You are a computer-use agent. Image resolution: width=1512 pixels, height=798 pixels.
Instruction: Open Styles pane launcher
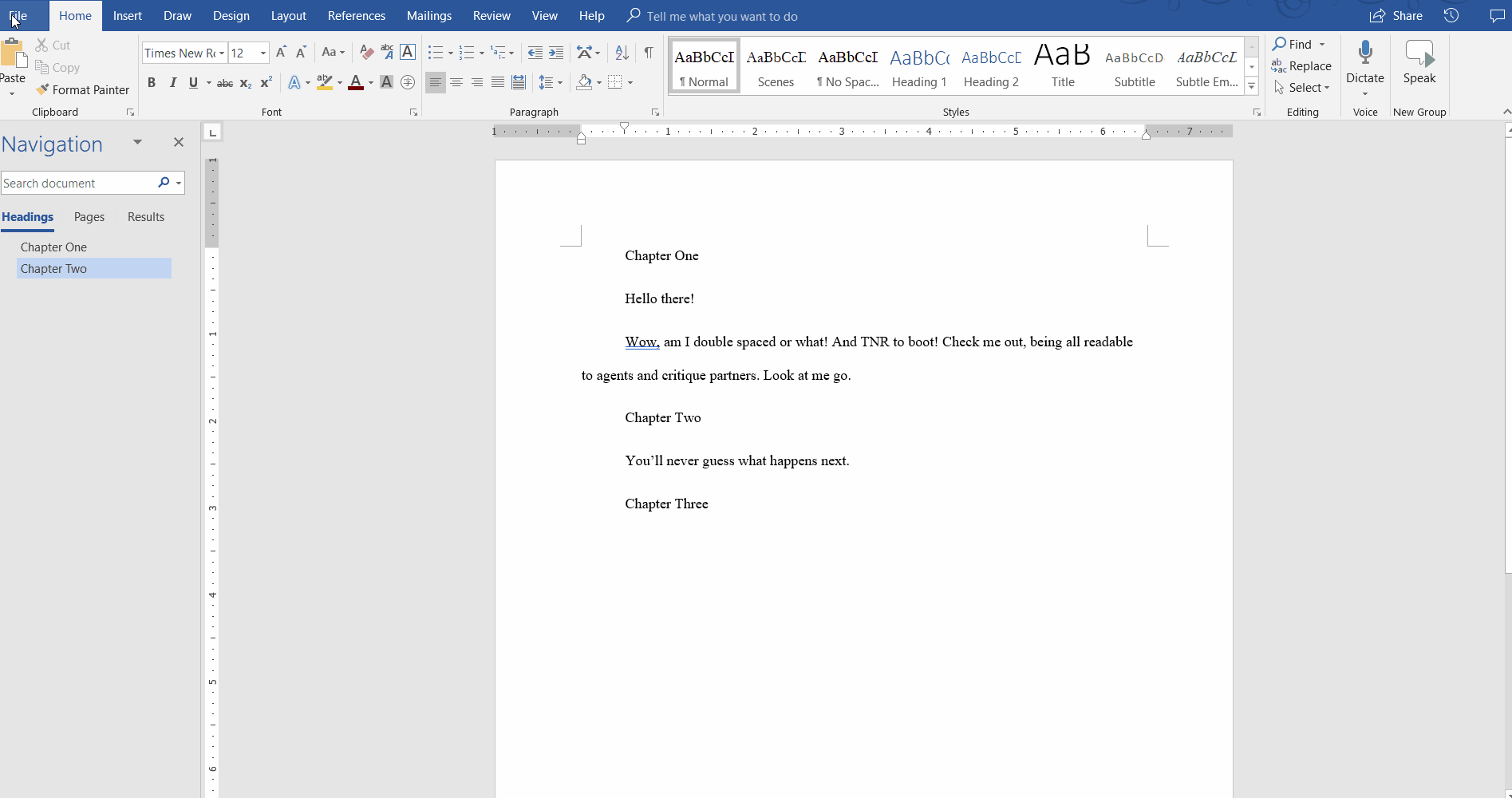tap(1257, 113)
